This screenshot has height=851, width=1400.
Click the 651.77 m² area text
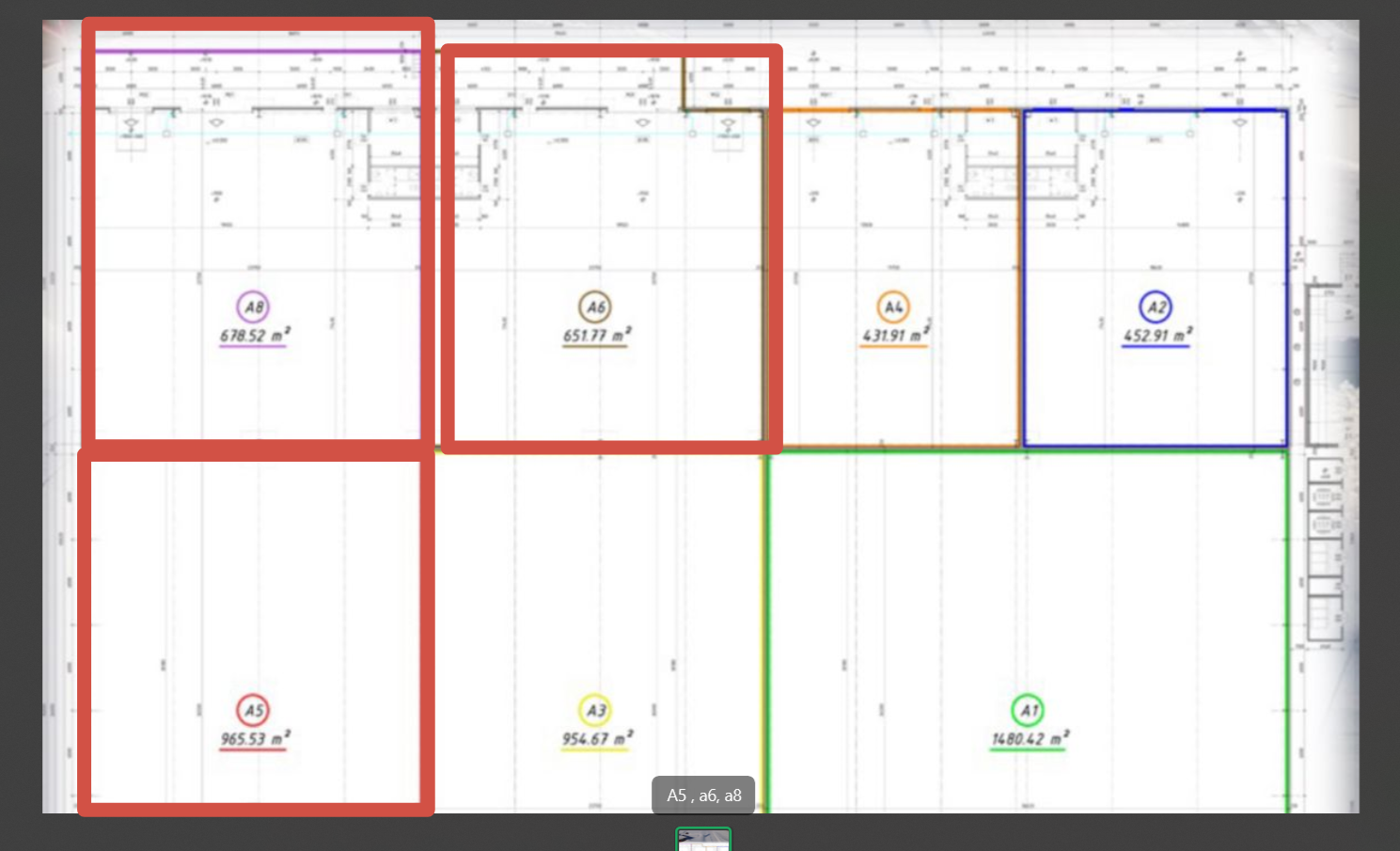pos(596,336)
